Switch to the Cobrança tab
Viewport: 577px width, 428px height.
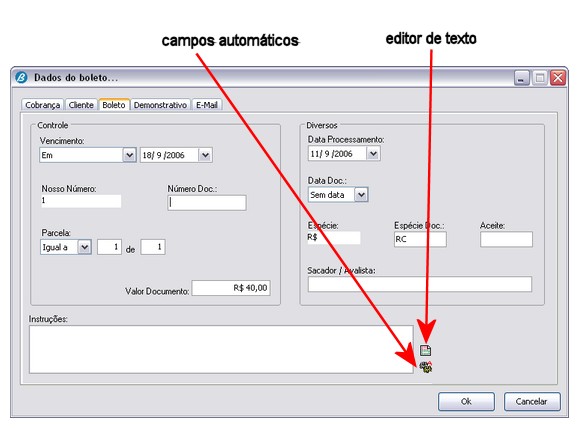coord(42,105)
